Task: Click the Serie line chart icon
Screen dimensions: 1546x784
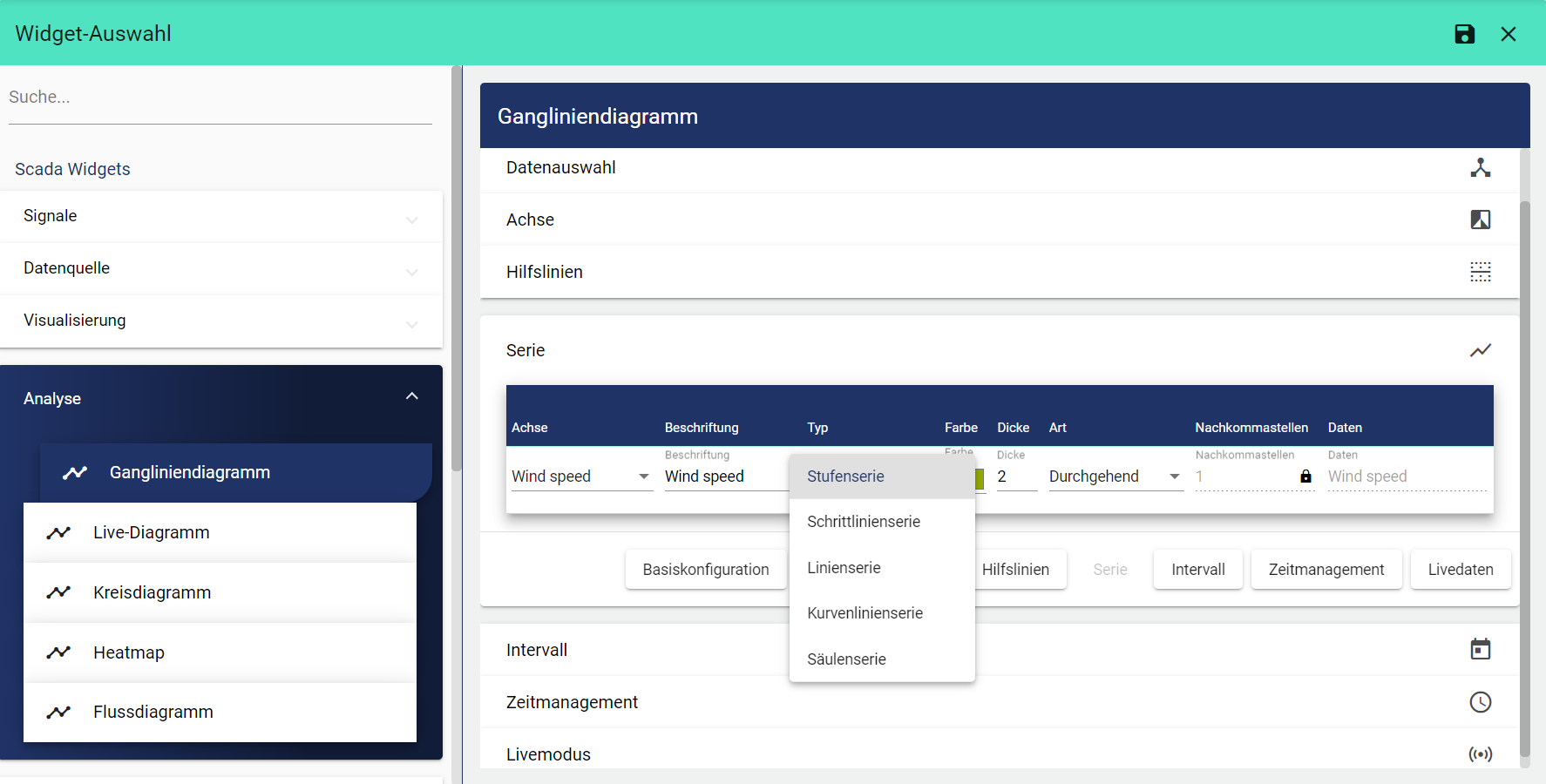Action: [x=1480, y=350]
